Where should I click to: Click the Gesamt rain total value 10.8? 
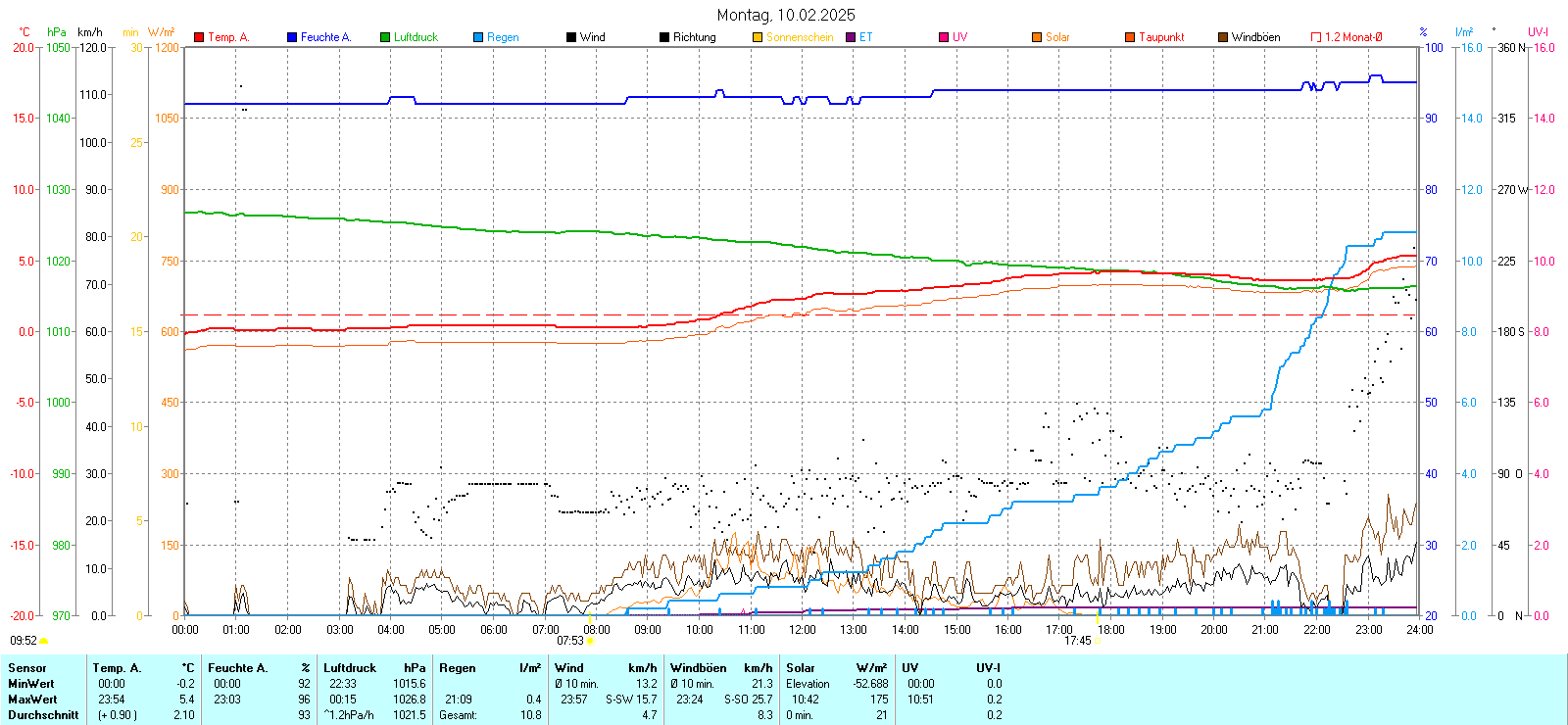click(x=530, y=715)
